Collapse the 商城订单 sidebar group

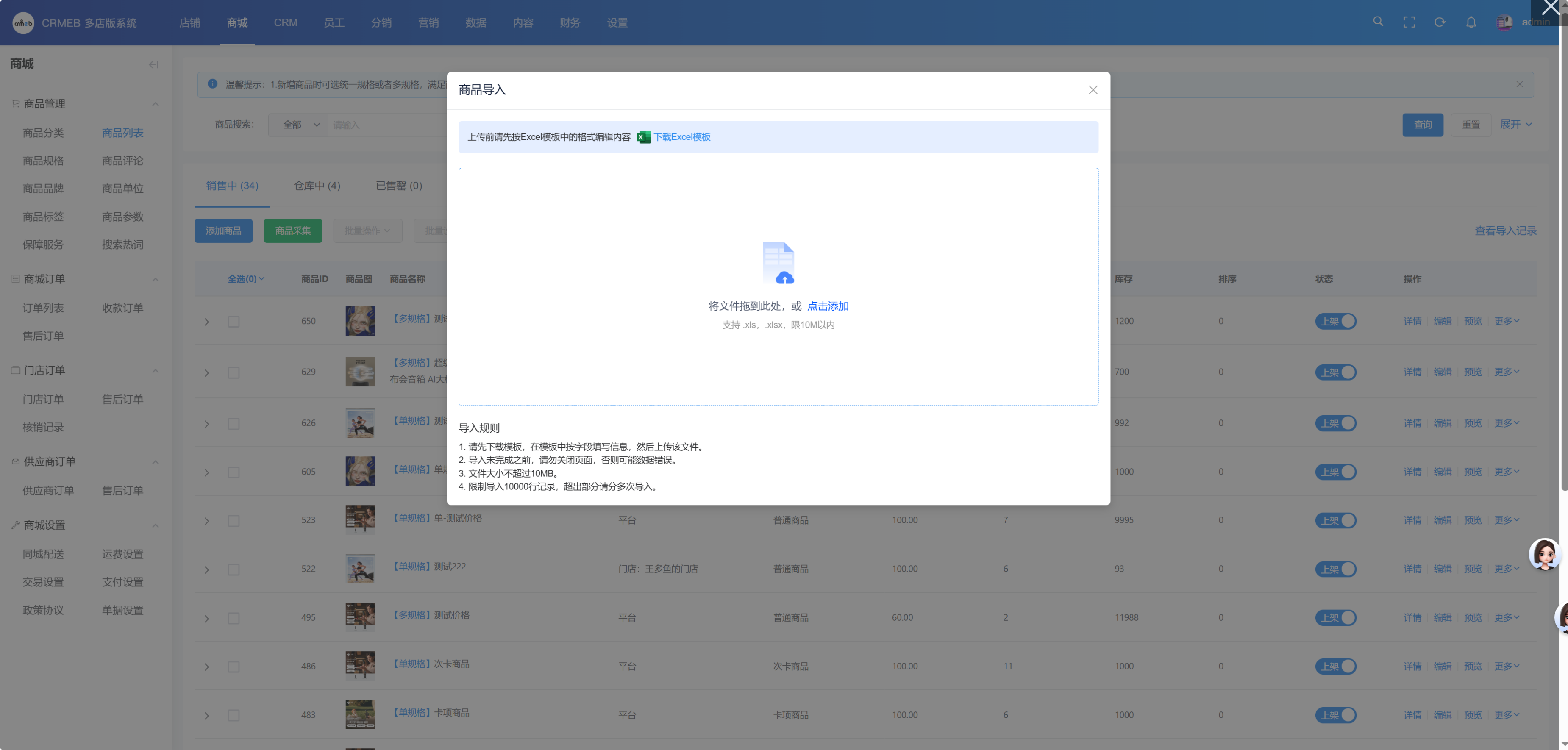pos(155,279)
